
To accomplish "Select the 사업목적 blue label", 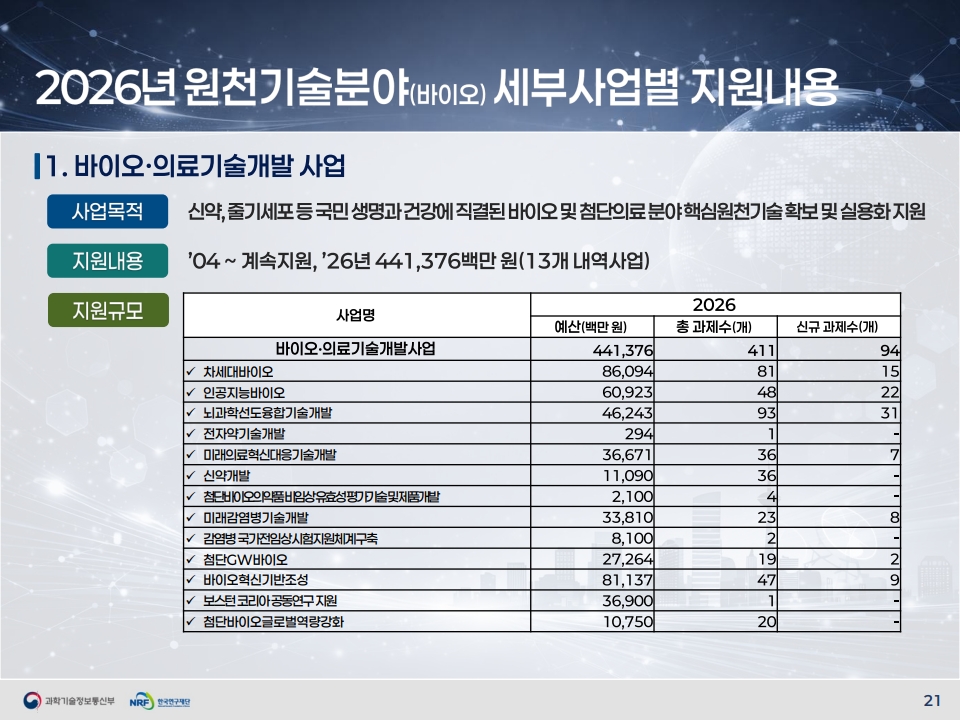I will pyautogui.click(x=108, y=212).
